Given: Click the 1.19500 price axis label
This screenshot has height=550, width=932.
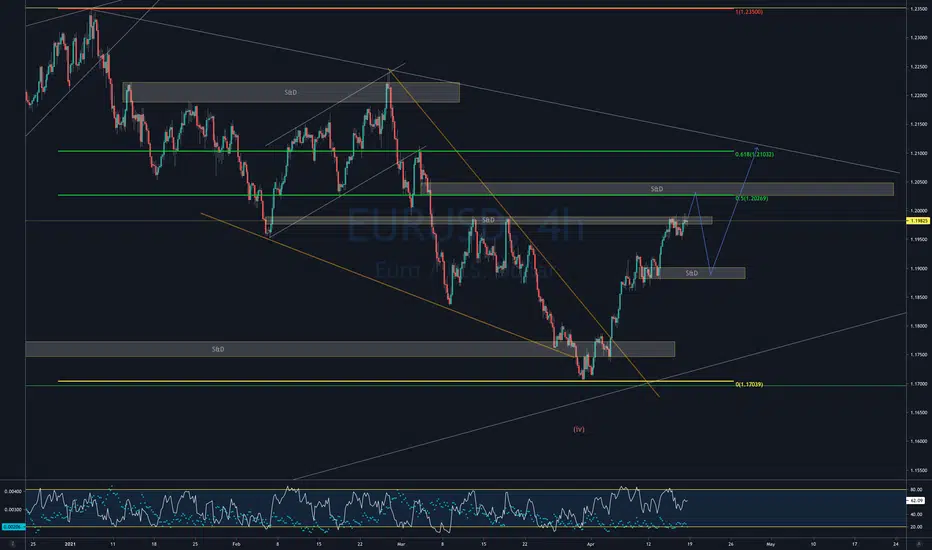Looking at the screenshot, I should coord(919,240).
